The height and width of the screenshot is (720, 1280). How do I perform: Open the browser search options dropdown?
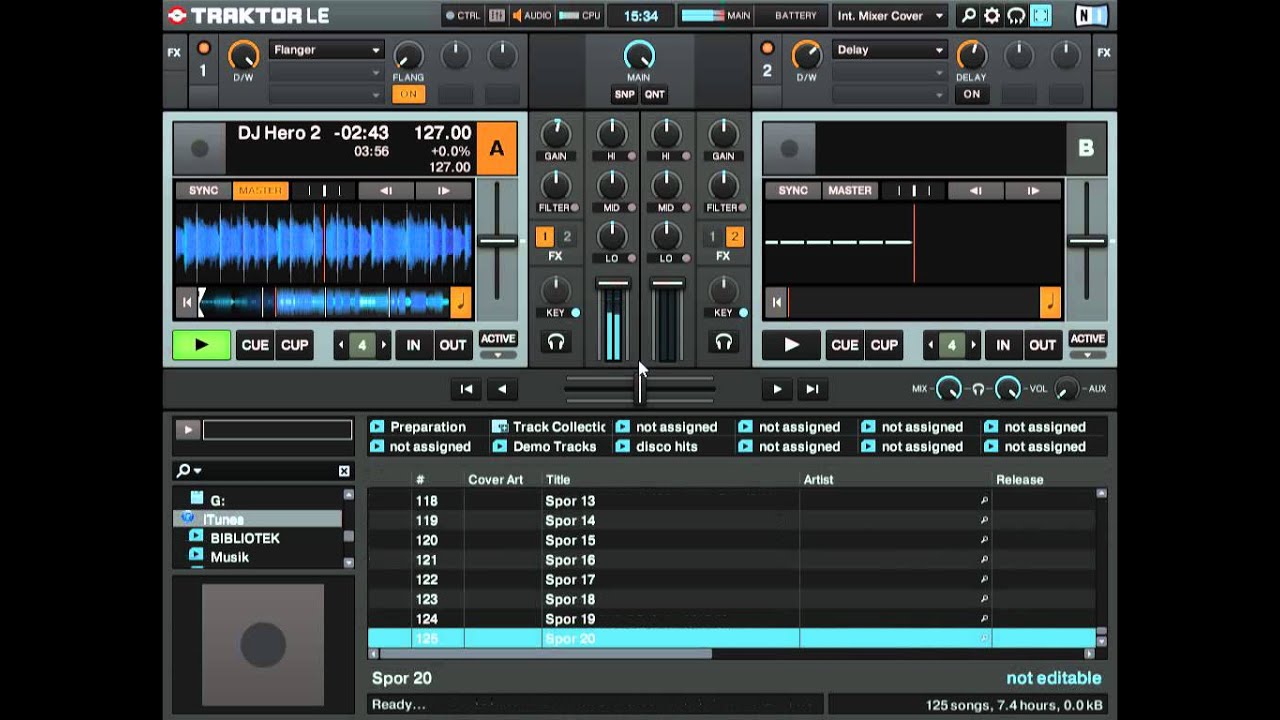189,471
